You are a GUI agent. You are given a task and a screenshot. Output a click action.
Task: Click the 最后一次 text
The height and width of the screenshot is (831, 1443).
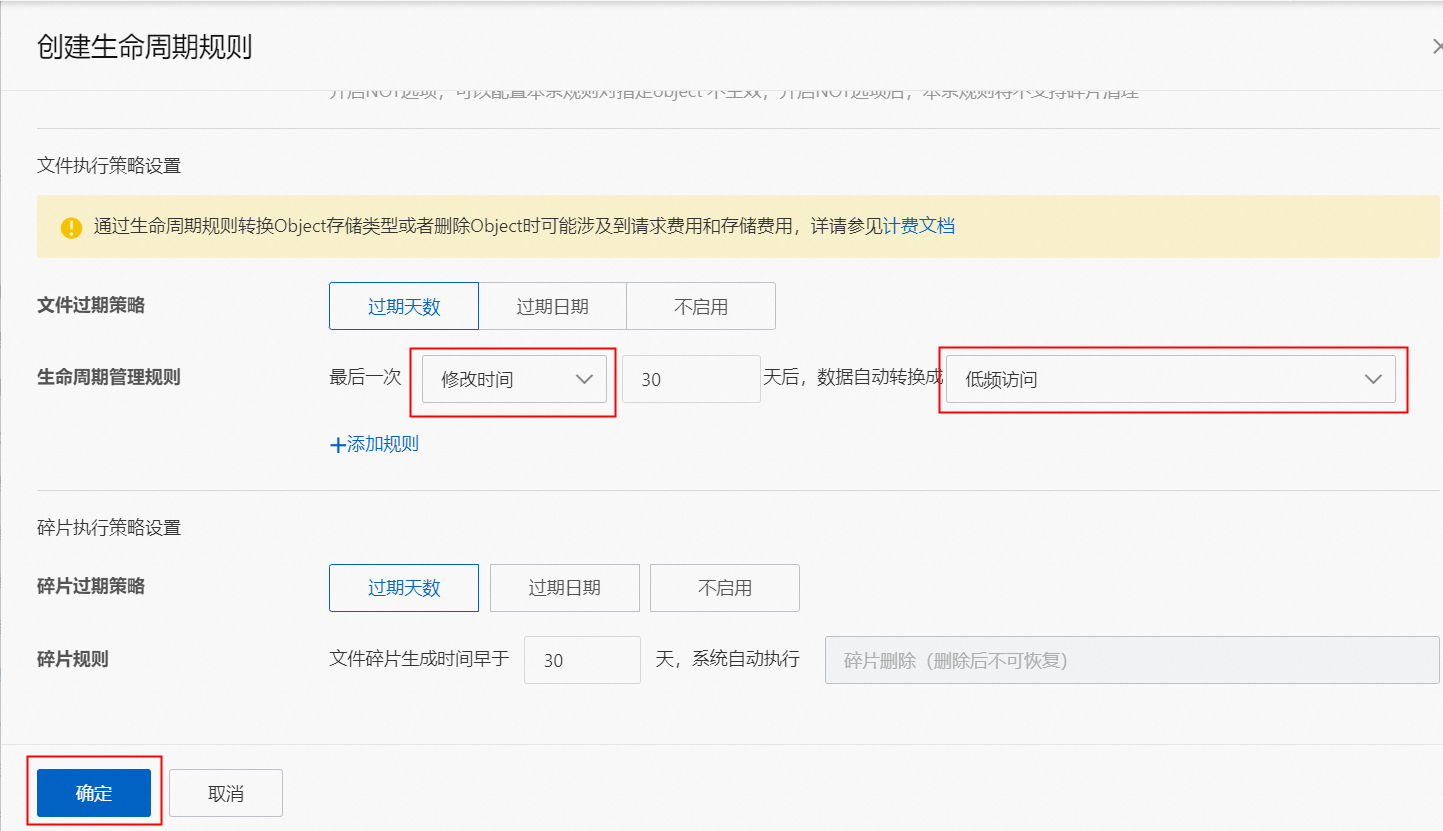tap(365, 378)
